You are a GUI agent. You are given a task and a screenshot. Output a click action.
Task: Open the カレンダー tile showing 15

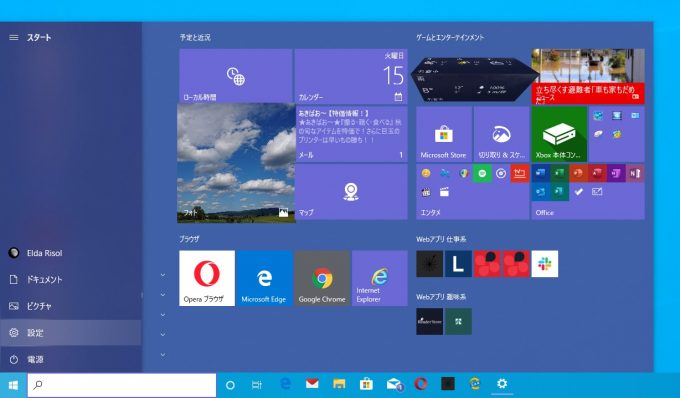click(351, 76)
